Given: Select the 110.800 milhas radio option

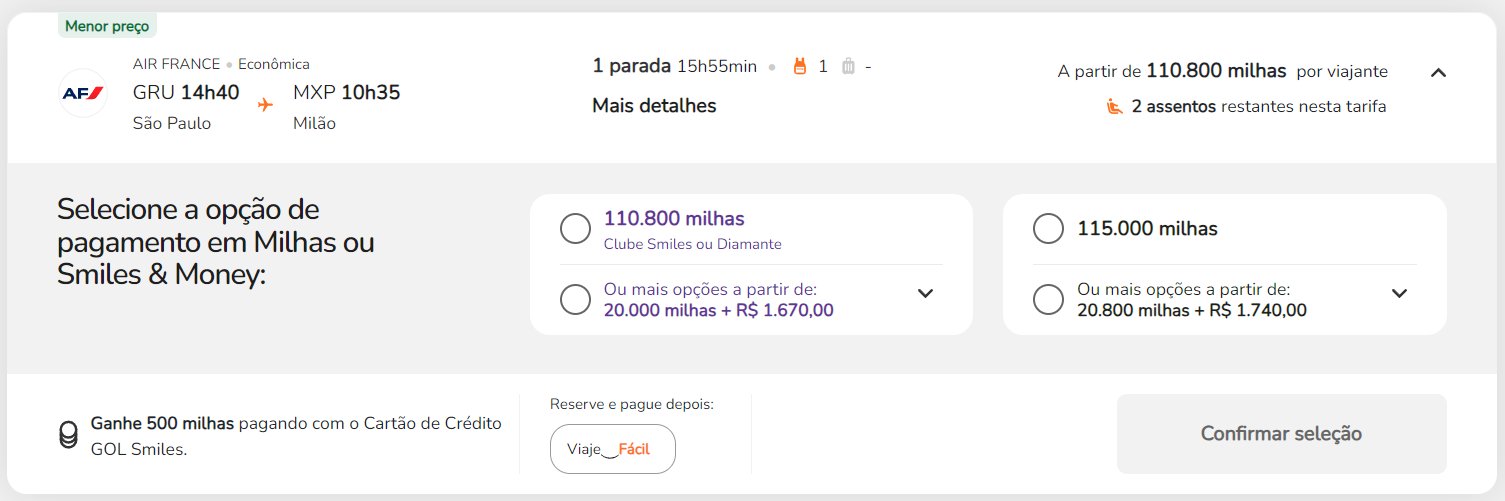Looking at the screenshot, I should point(576,229).
